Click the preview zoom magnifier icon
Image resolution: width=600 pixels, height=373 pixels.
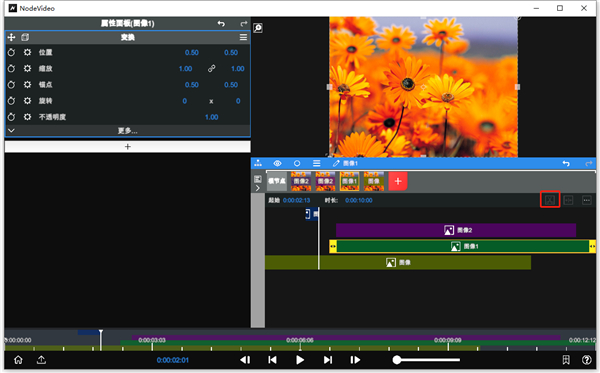(x=258, y=28)
